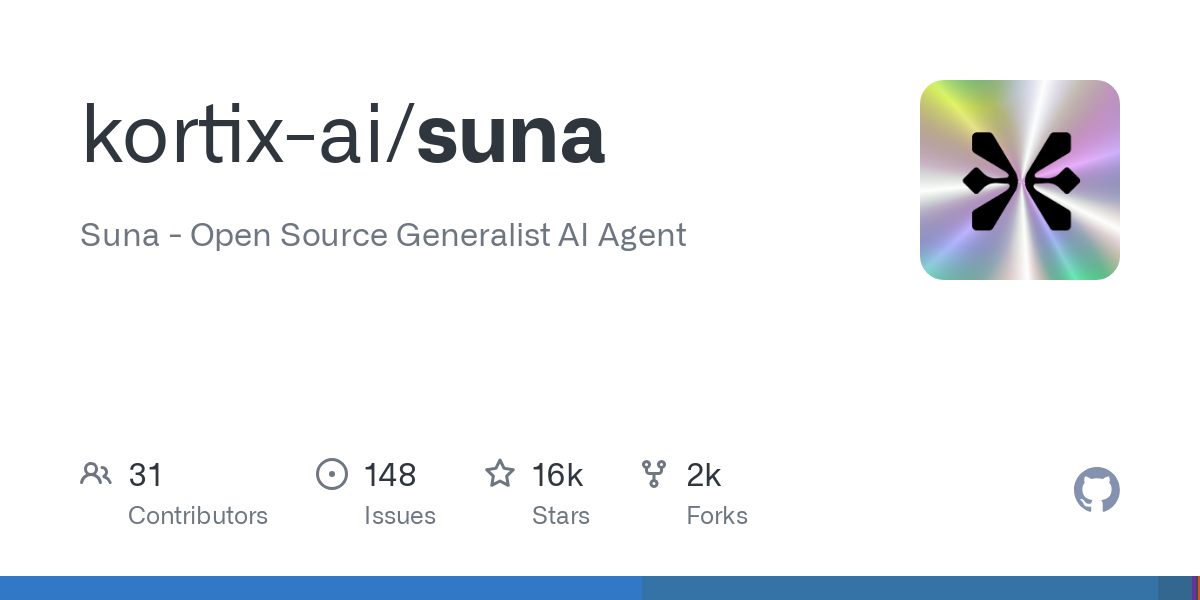The width and height of the screenshot is (1200, 600).
Task: Click the black Kortix symbol in logo
Action: click(1020, 180)
